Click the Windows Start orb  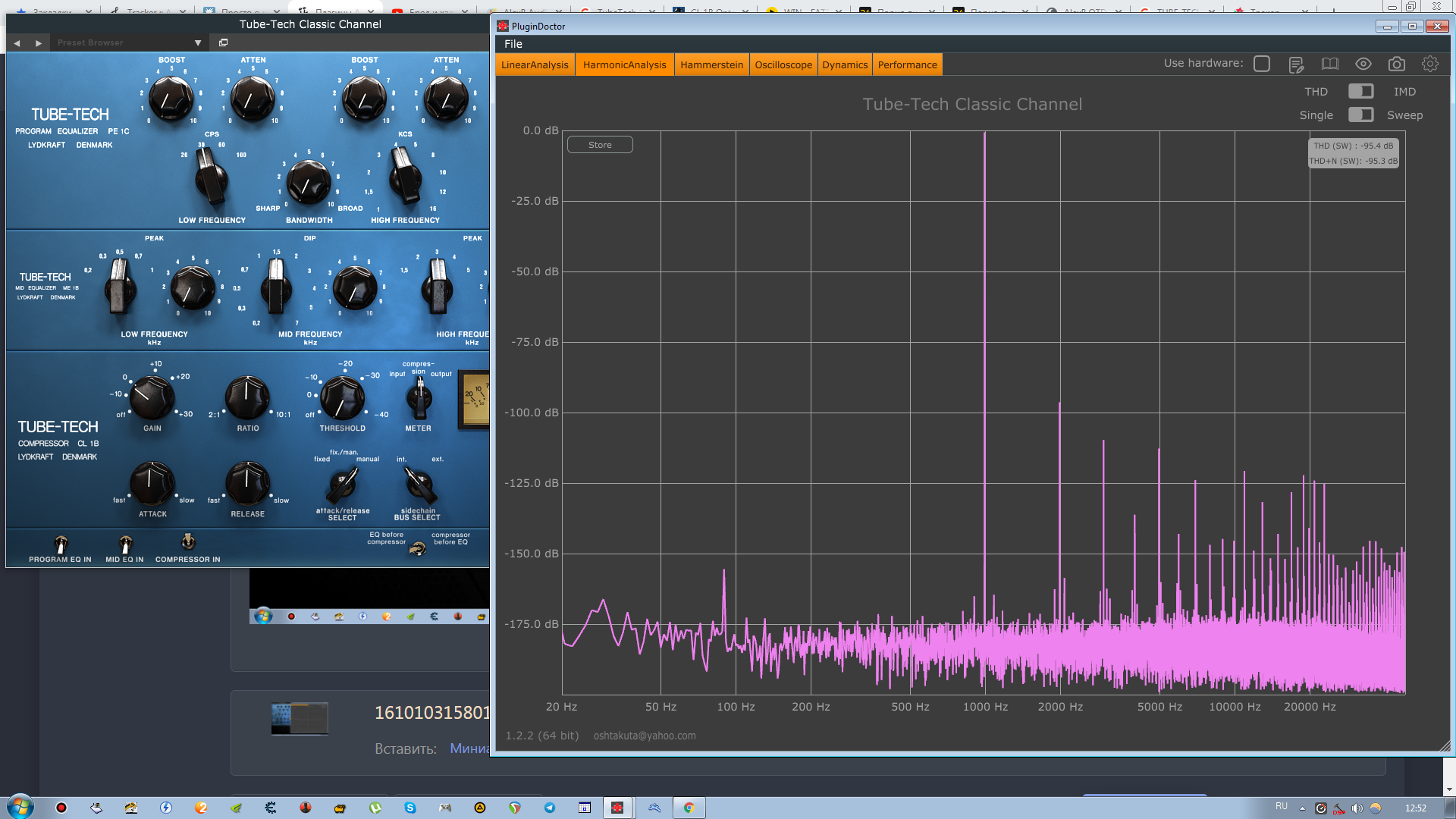(20, 807)
